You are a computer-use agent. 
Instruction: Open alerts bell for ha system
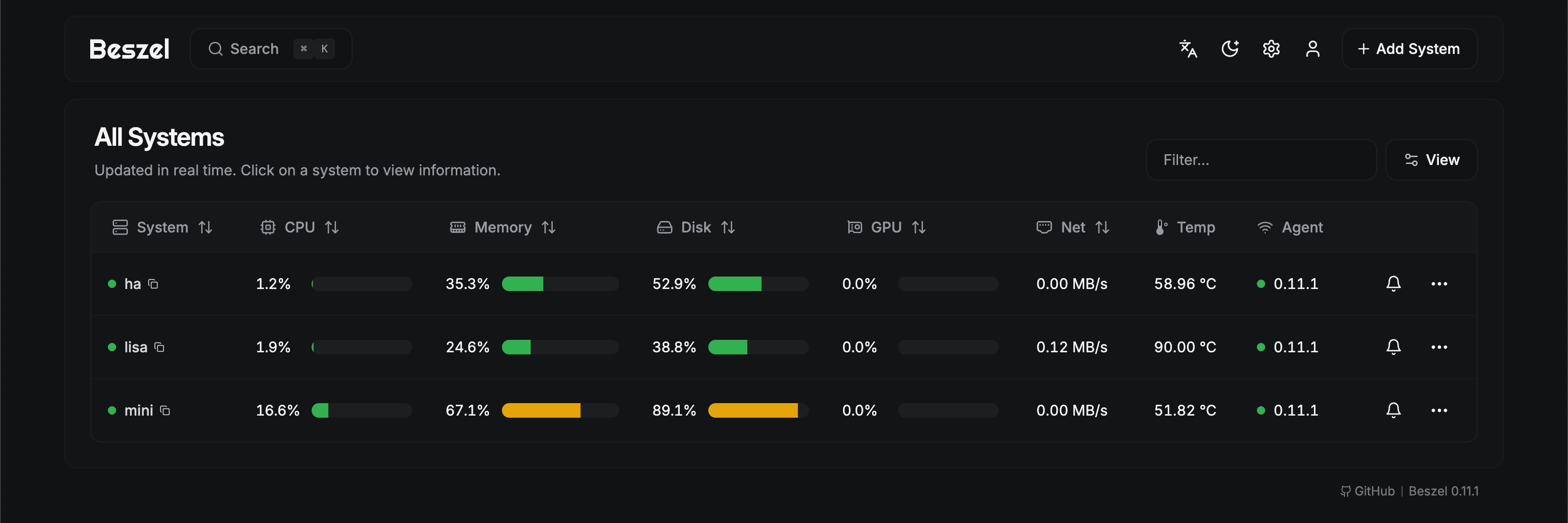coord(1393,284)
